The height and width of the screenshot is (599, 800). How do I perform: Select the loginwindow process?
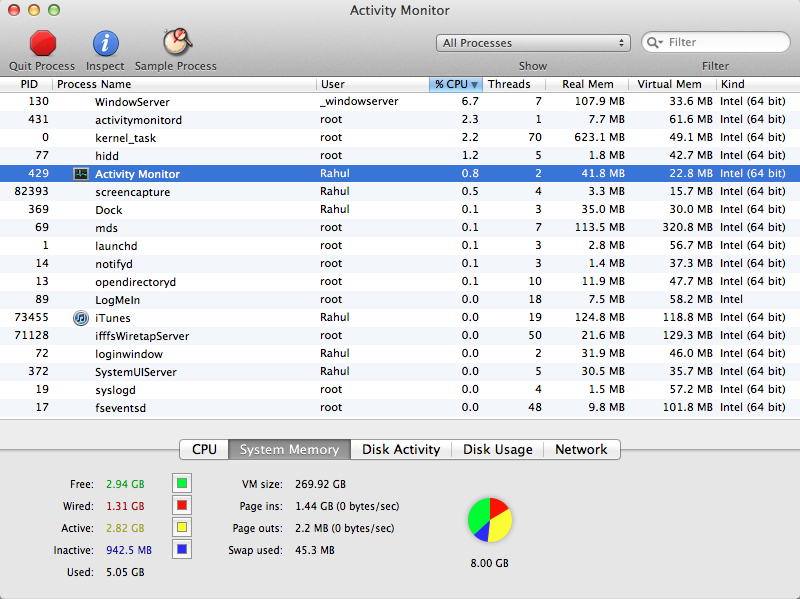[400, 354]
